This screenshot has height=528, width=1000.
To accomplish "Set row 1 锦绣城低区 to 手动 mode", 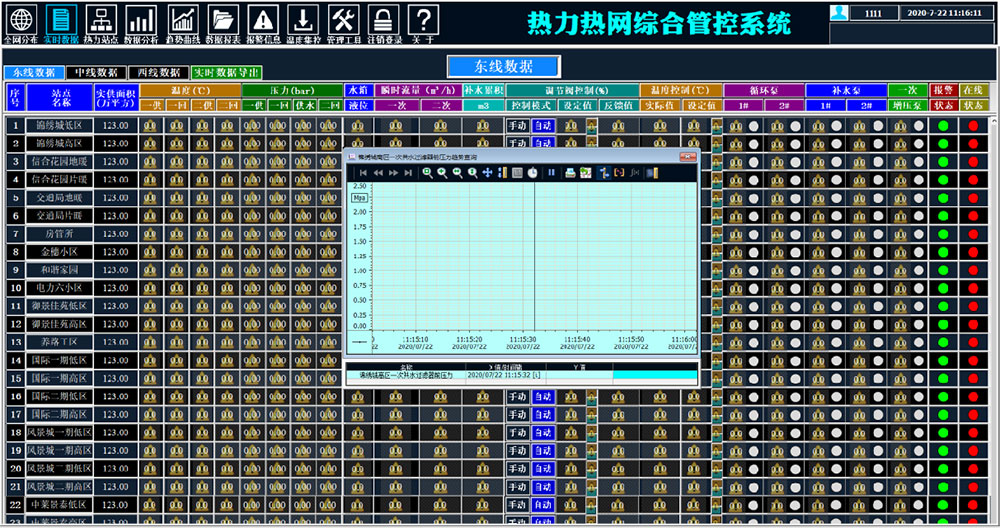I will pos(517,126).
